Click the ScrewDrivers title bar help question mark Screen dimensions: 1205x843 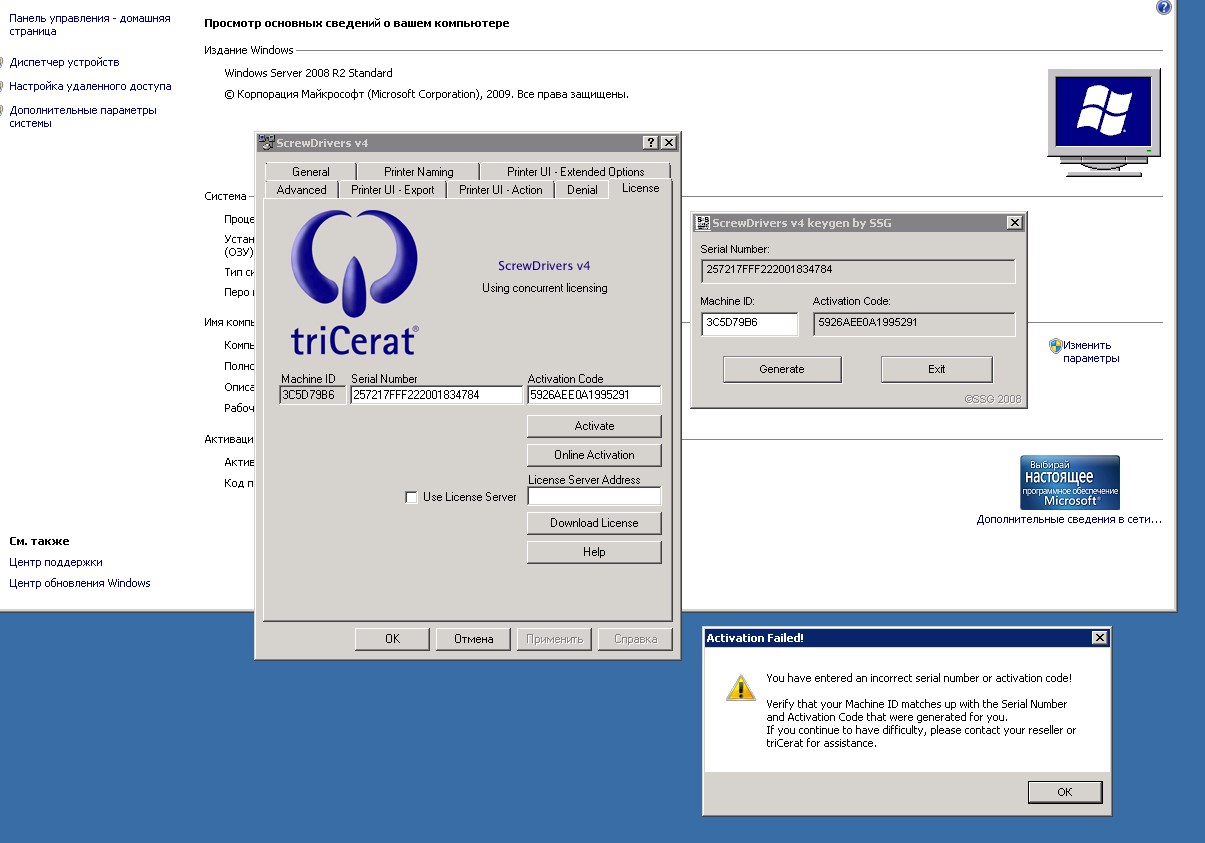[x=651, y=143]
